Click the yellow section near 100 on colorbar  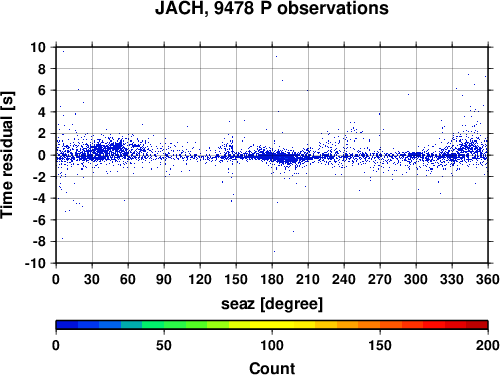272,325
